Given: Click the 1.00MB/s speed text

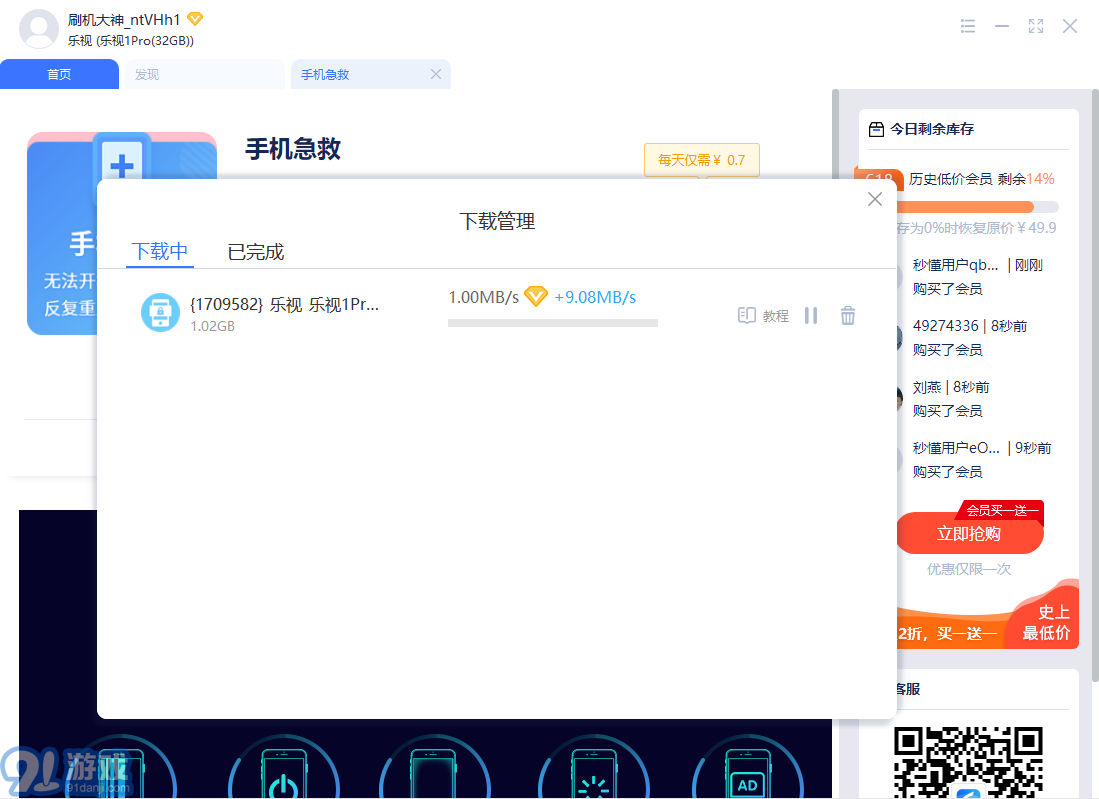Looking at the screenshot, I should coord(484,297).
